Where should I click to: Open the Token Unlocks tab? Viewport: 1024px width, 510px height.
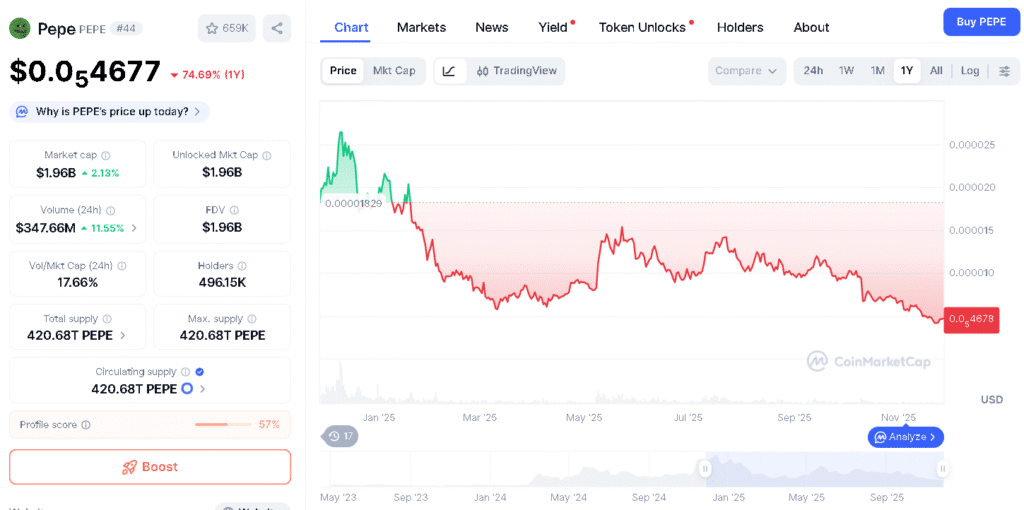click(x=642, y=27)
